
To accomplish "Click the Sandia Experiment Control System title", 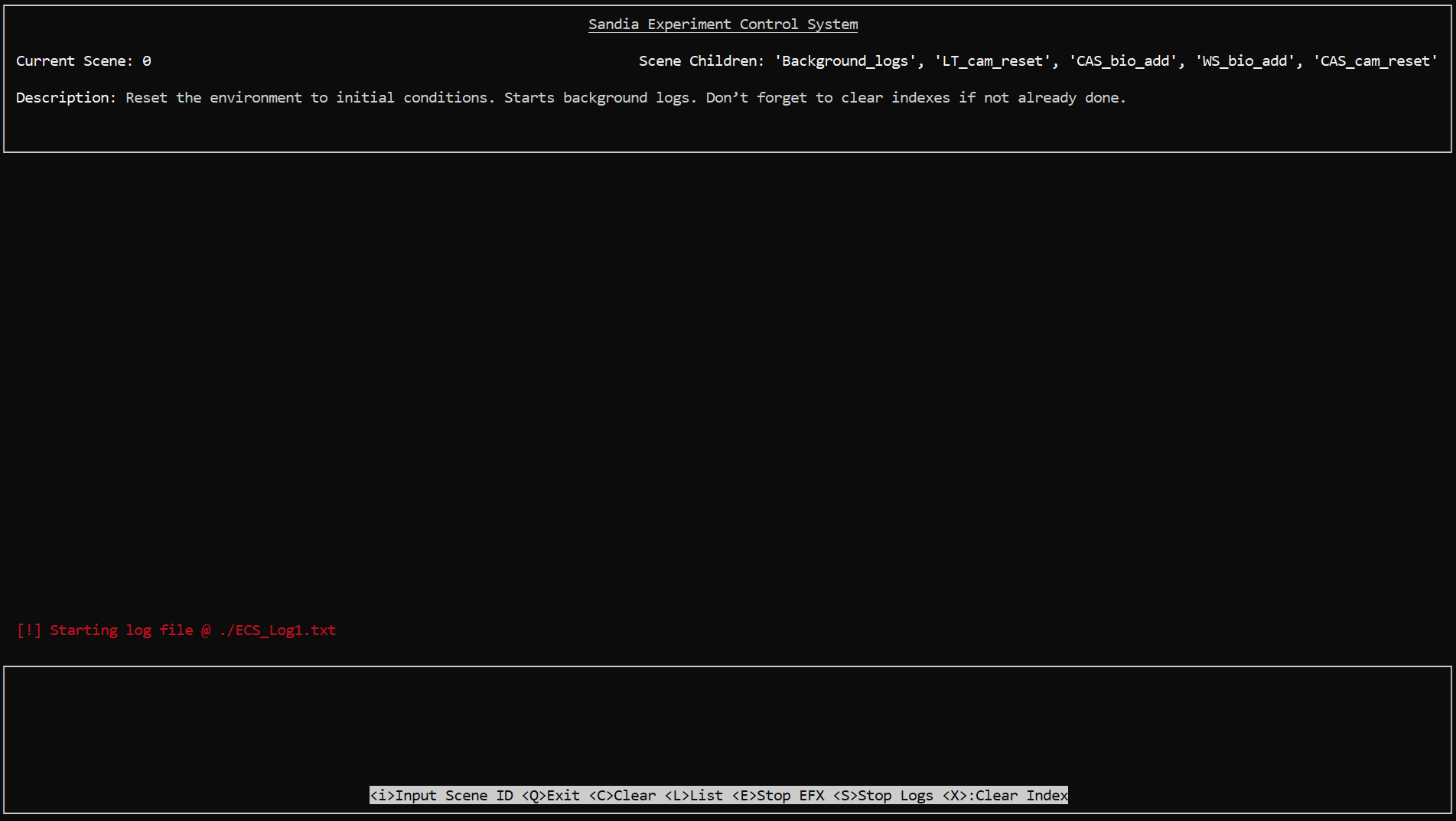I will [723, 24].
